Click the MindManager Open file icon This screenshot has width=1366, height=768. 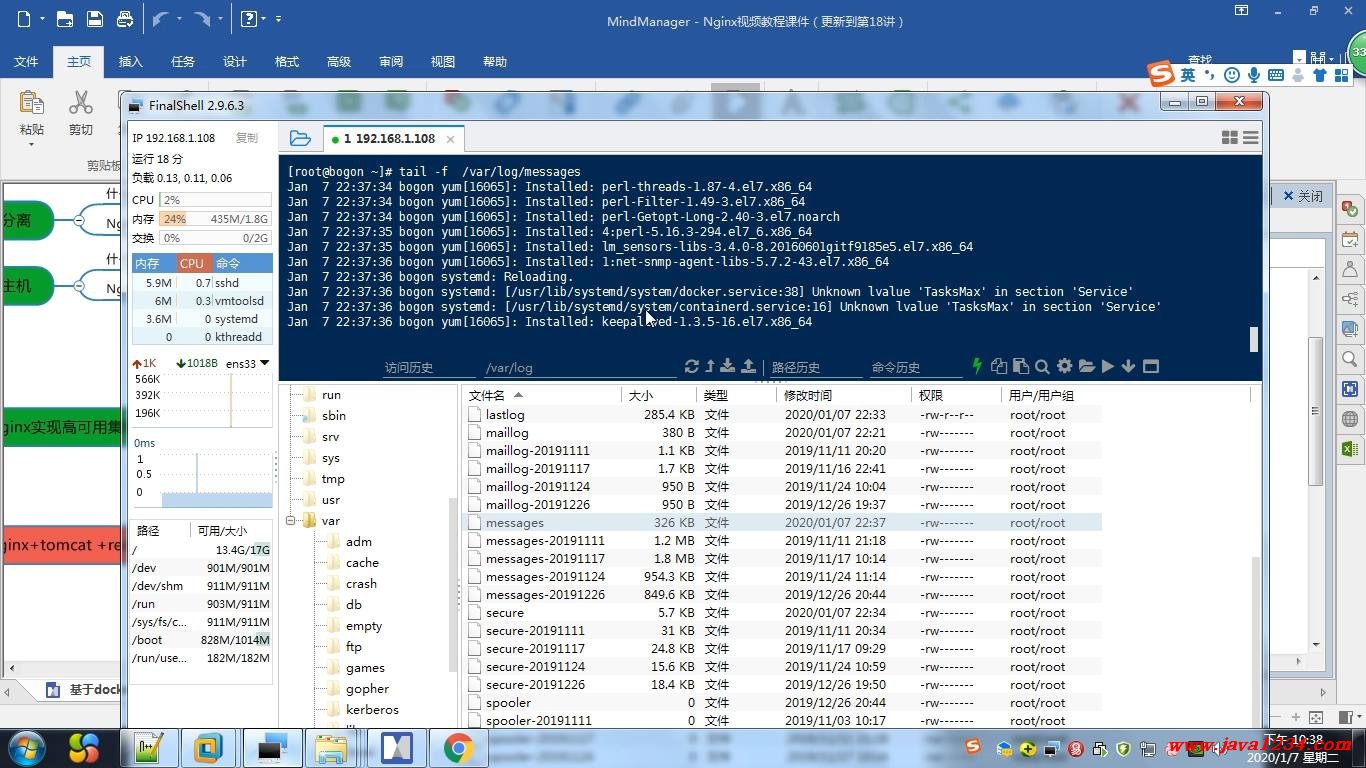[64, 18]
